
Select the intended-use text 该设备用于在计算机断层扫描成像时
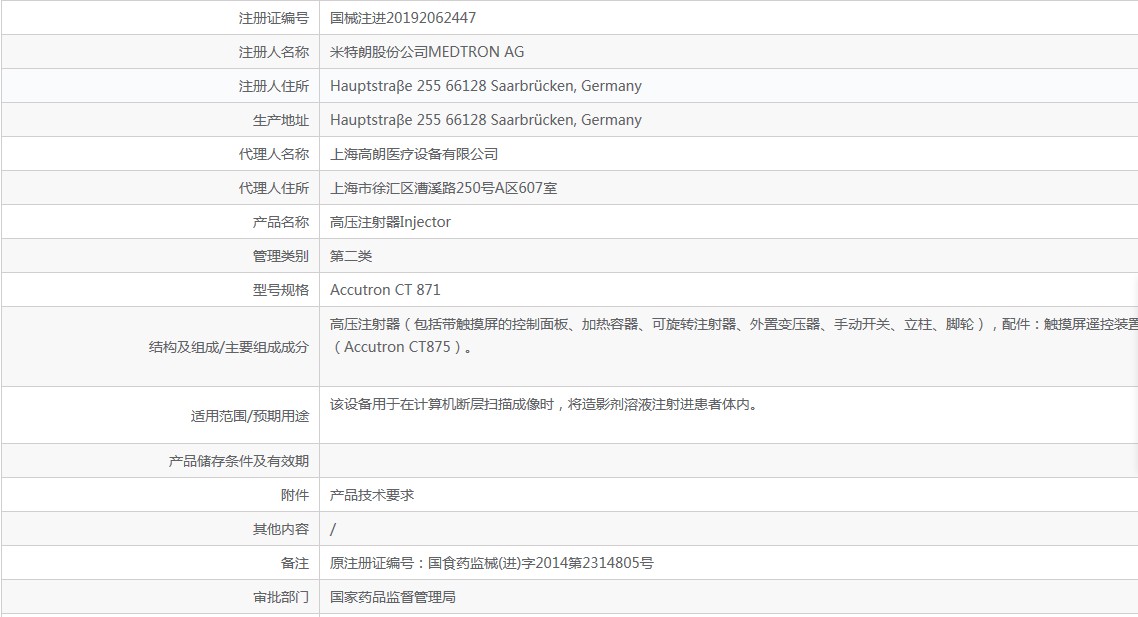coord(544,405)
